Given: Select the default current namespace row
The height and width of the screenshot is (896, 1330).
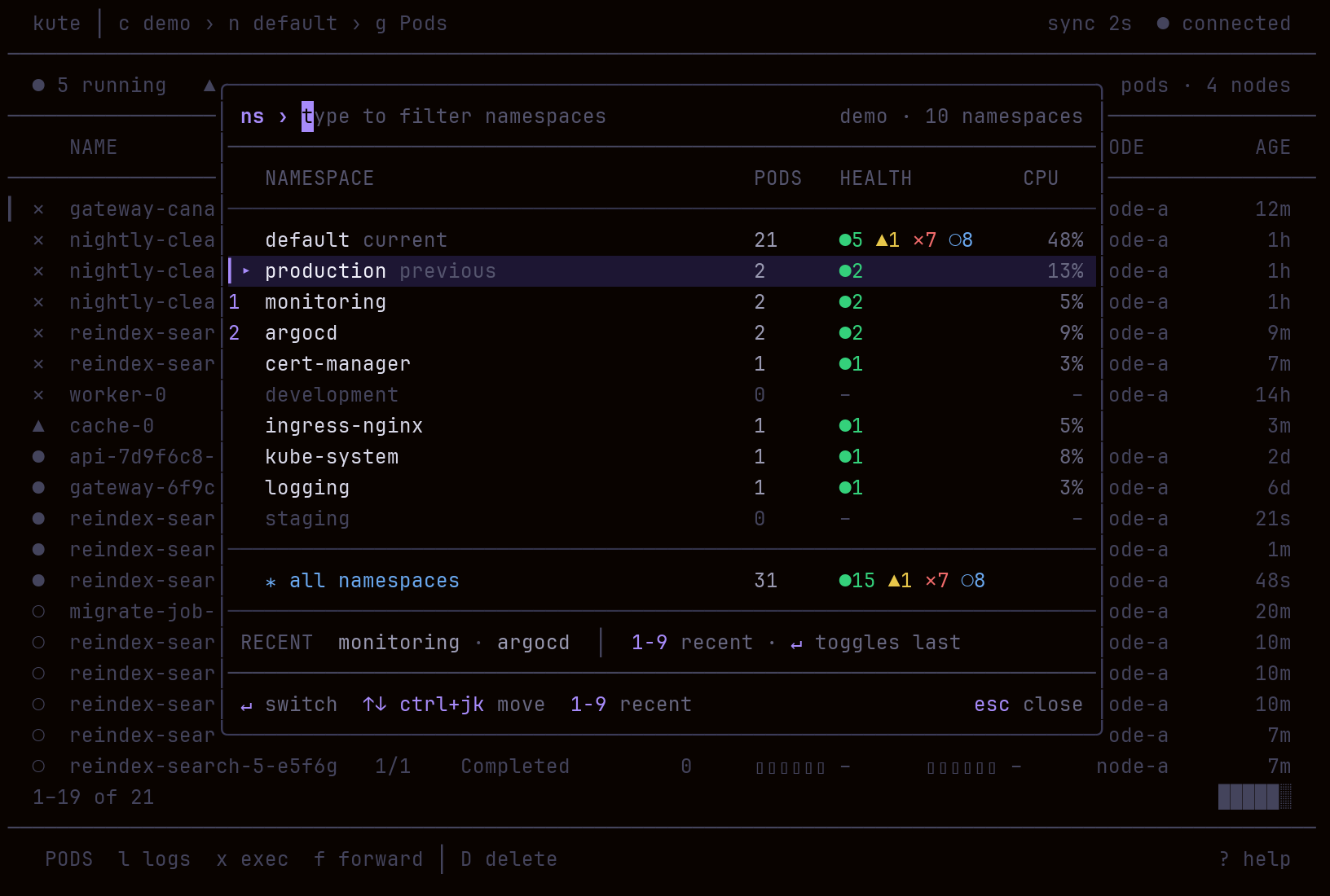Looking at the screenshot, I should [662, 240].
